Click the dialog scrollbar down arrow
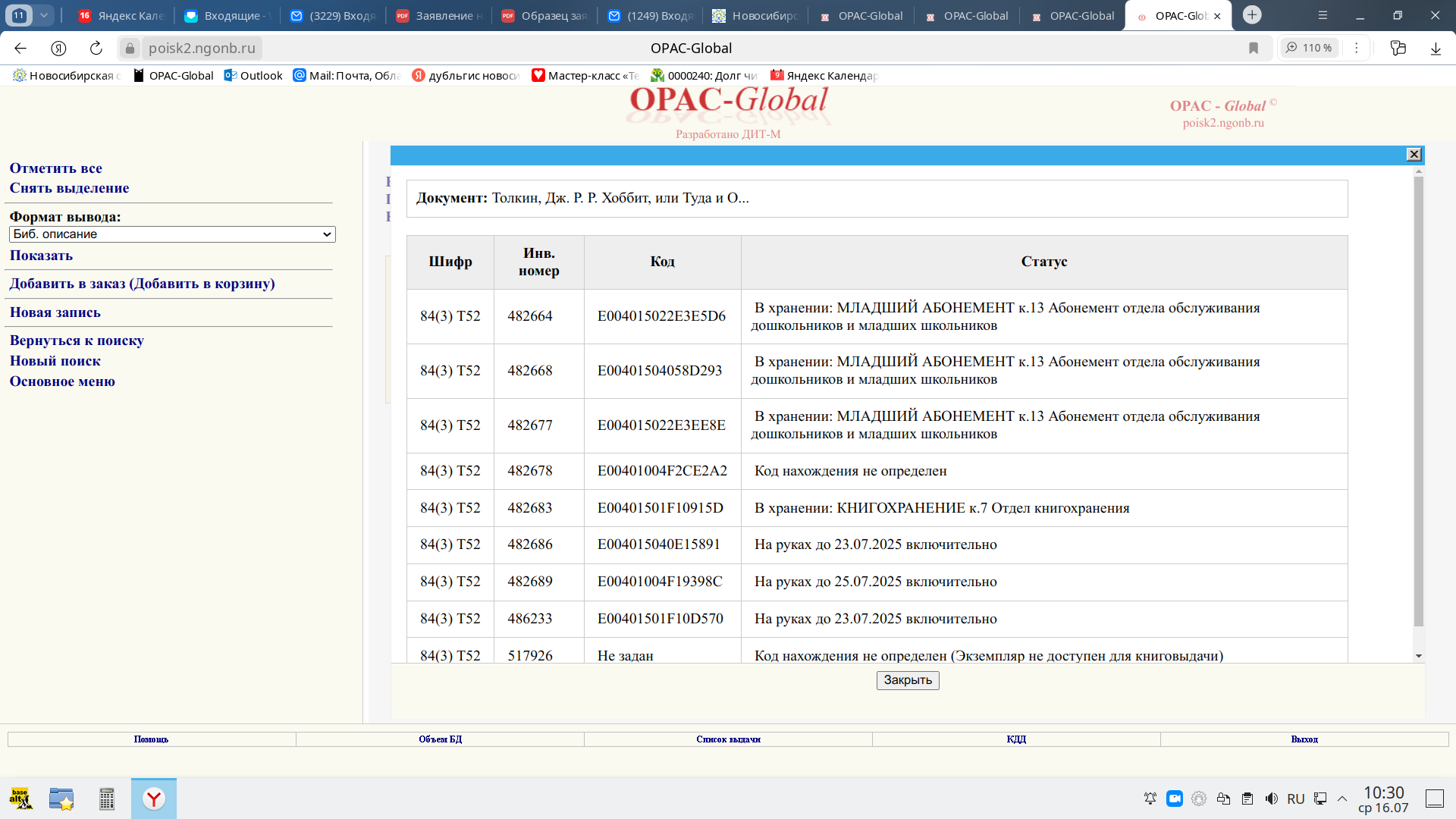Image resolution: width=1456 pixels, height=819 pixels. [1418, 657]
